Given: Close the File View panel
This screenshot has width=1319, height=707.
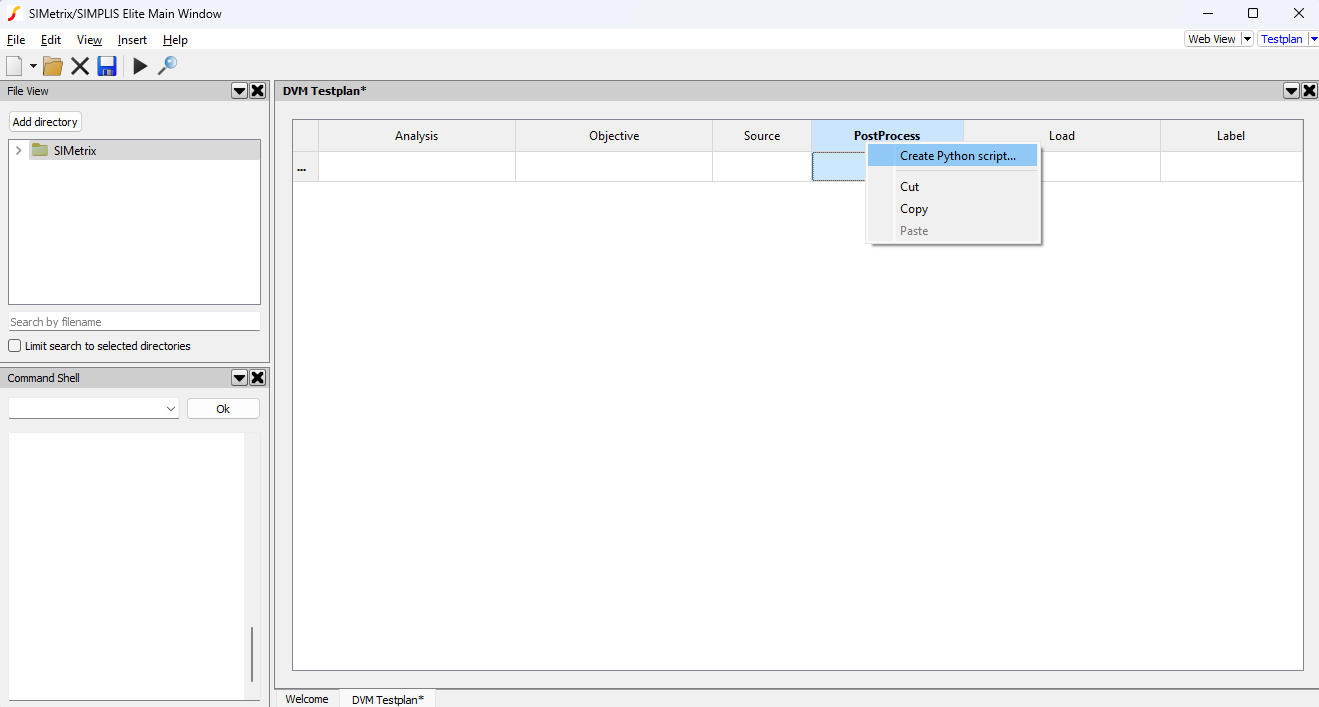Looking at the screenshot, I should [257, 90].
